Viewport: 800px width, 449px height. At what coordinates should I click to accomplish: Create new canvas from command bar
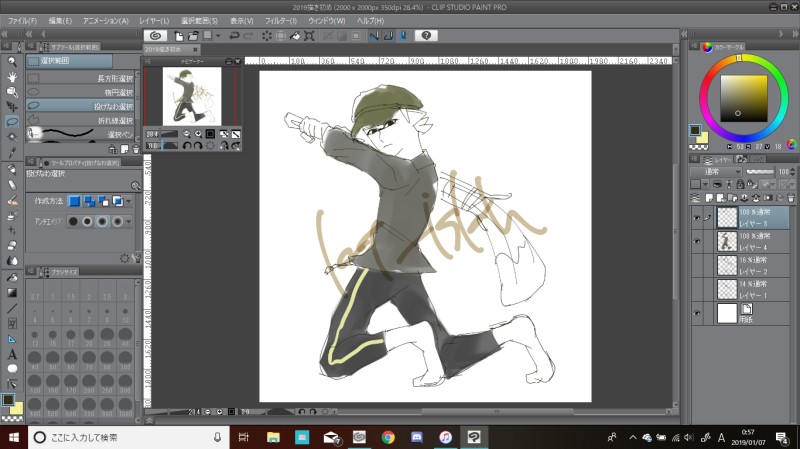pos(179,36)
